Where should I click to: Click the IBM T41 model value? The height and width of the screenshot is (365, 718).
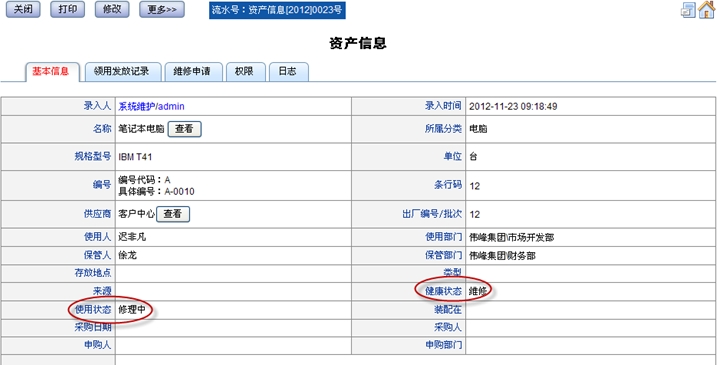[135, 157]
